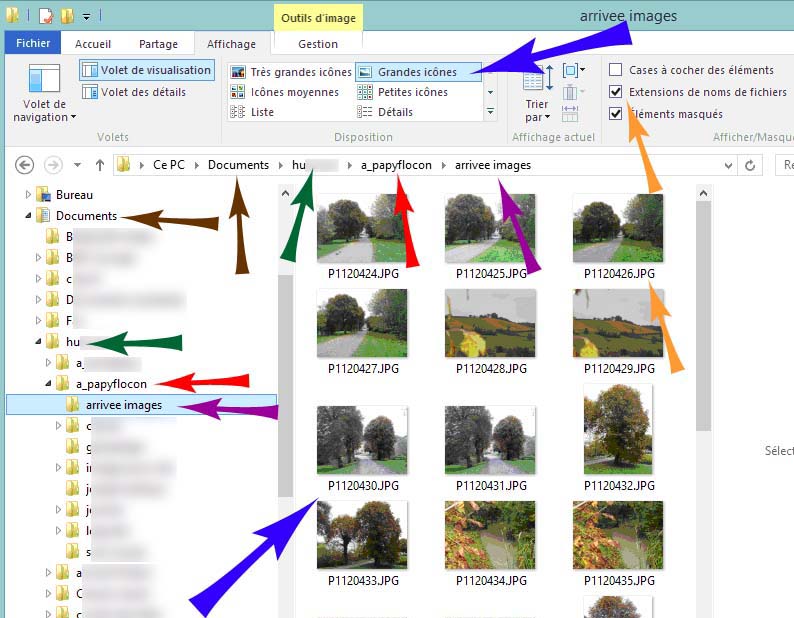Toggle Volet des détails pane
Viewport: 794px width, 618px height.
pos(134,92)
